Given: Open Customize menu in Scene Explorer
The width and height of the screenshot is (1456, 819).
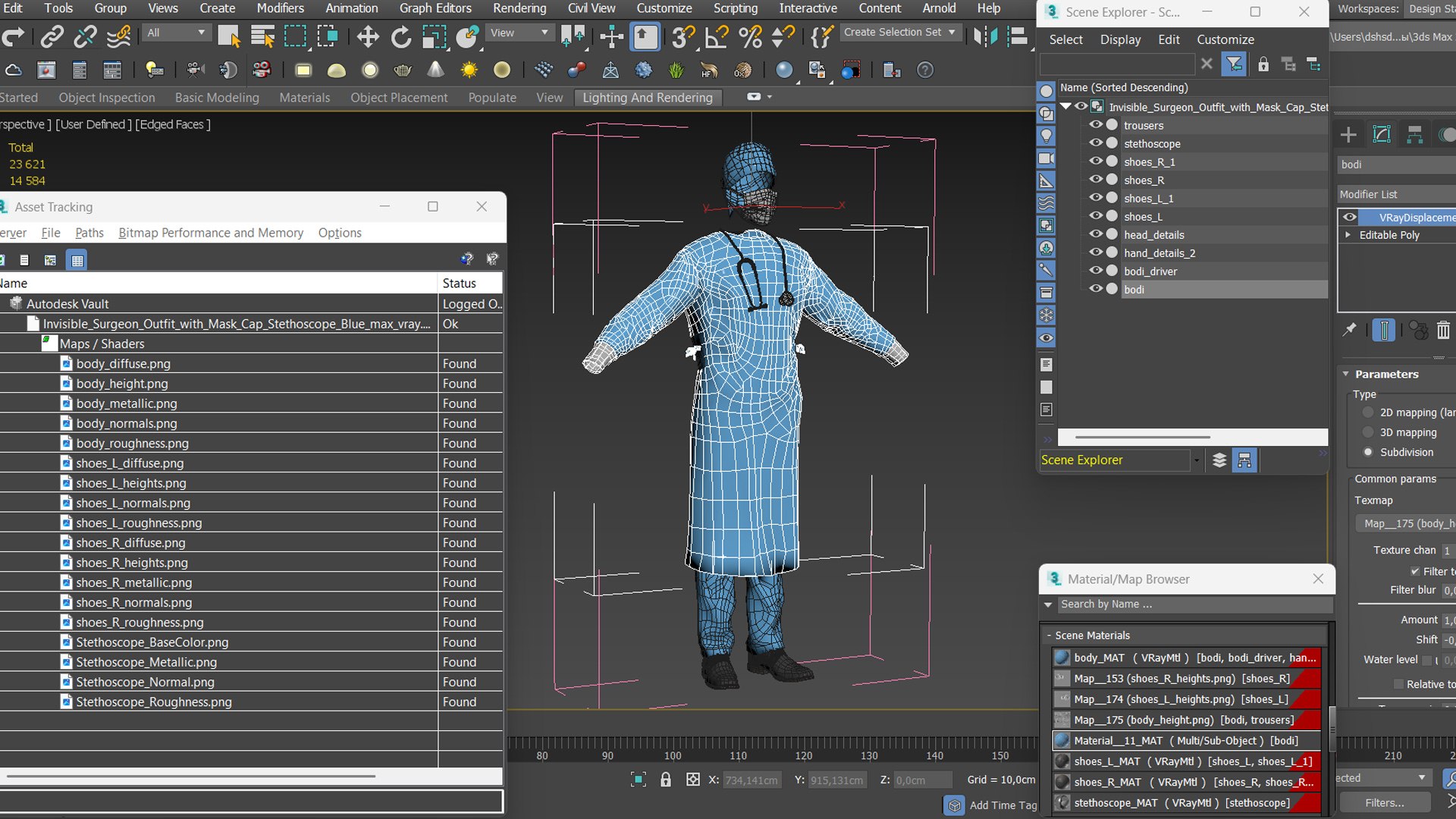Looking at the screenshot, I should click(1225, 39).
